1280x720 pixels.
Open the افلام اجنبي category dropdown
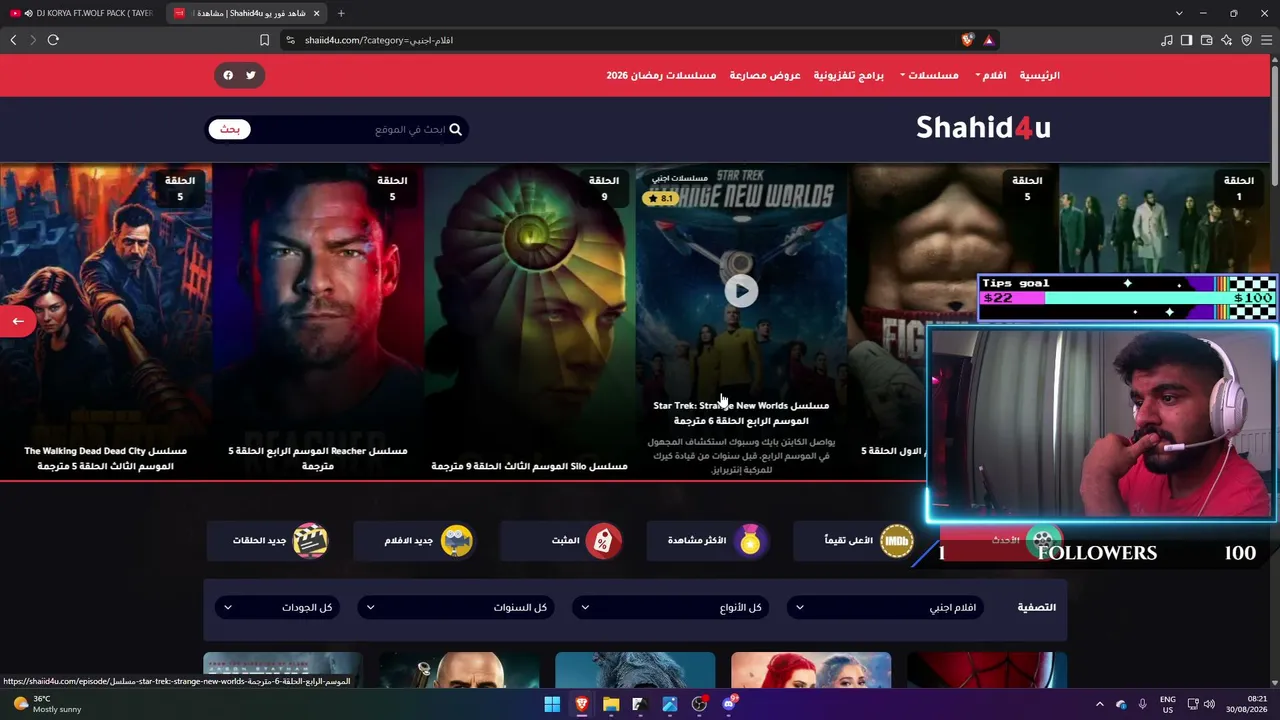point(885,607)
